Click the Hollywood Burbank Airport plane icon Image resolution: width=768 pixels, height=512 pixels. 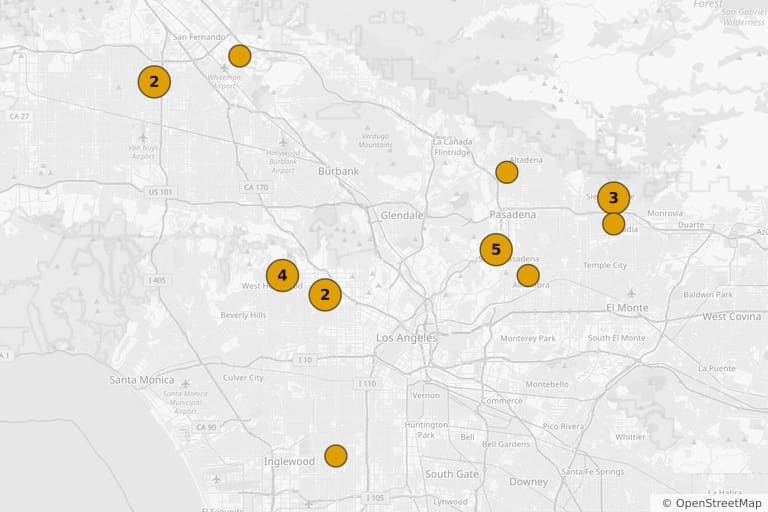(x=283, y=142)
